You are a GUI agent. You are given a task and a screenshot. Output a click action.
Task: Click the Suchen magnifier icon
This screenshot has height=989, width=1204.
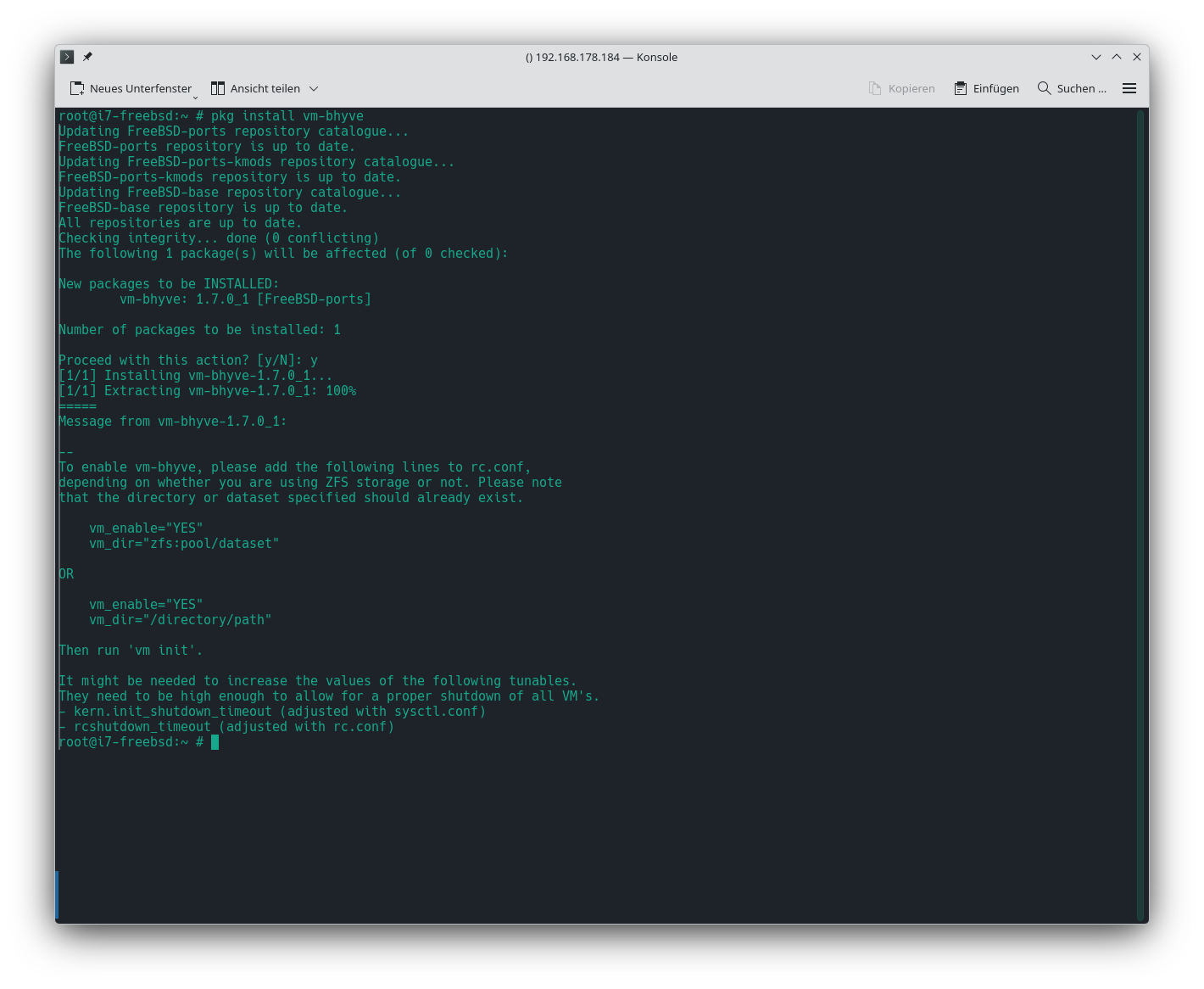point(1044,88)
